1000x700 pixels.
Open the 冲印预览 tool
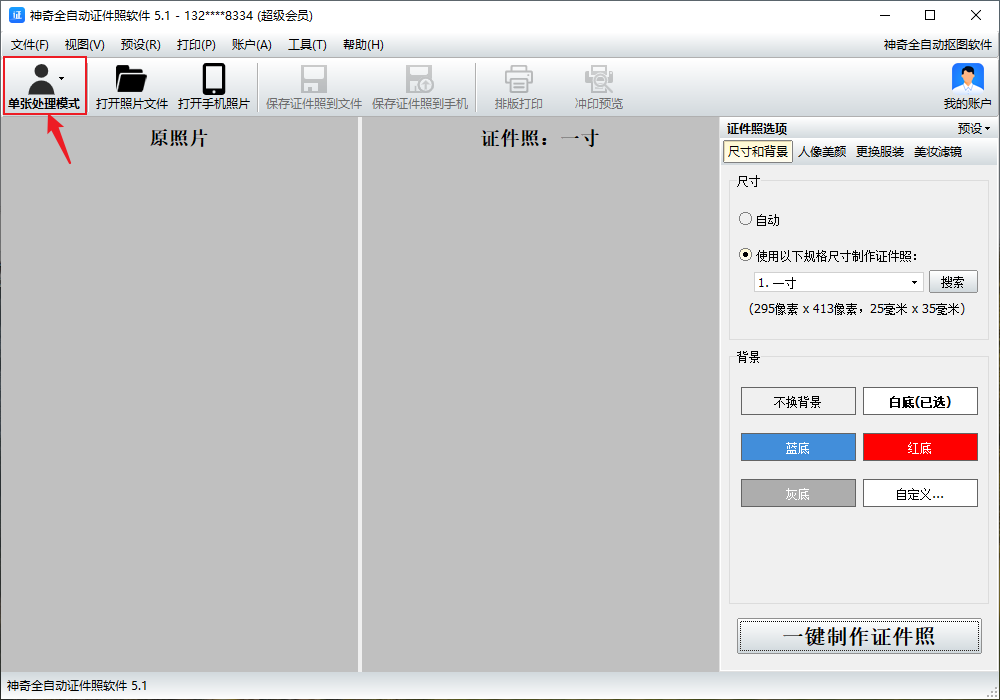click(598, 86)
